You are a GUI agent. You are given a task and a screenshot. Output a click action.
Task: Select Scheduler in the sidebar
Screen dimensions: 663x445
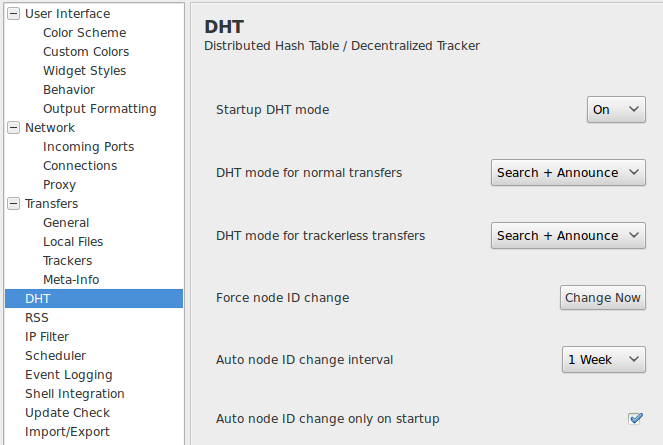(55, 356)
